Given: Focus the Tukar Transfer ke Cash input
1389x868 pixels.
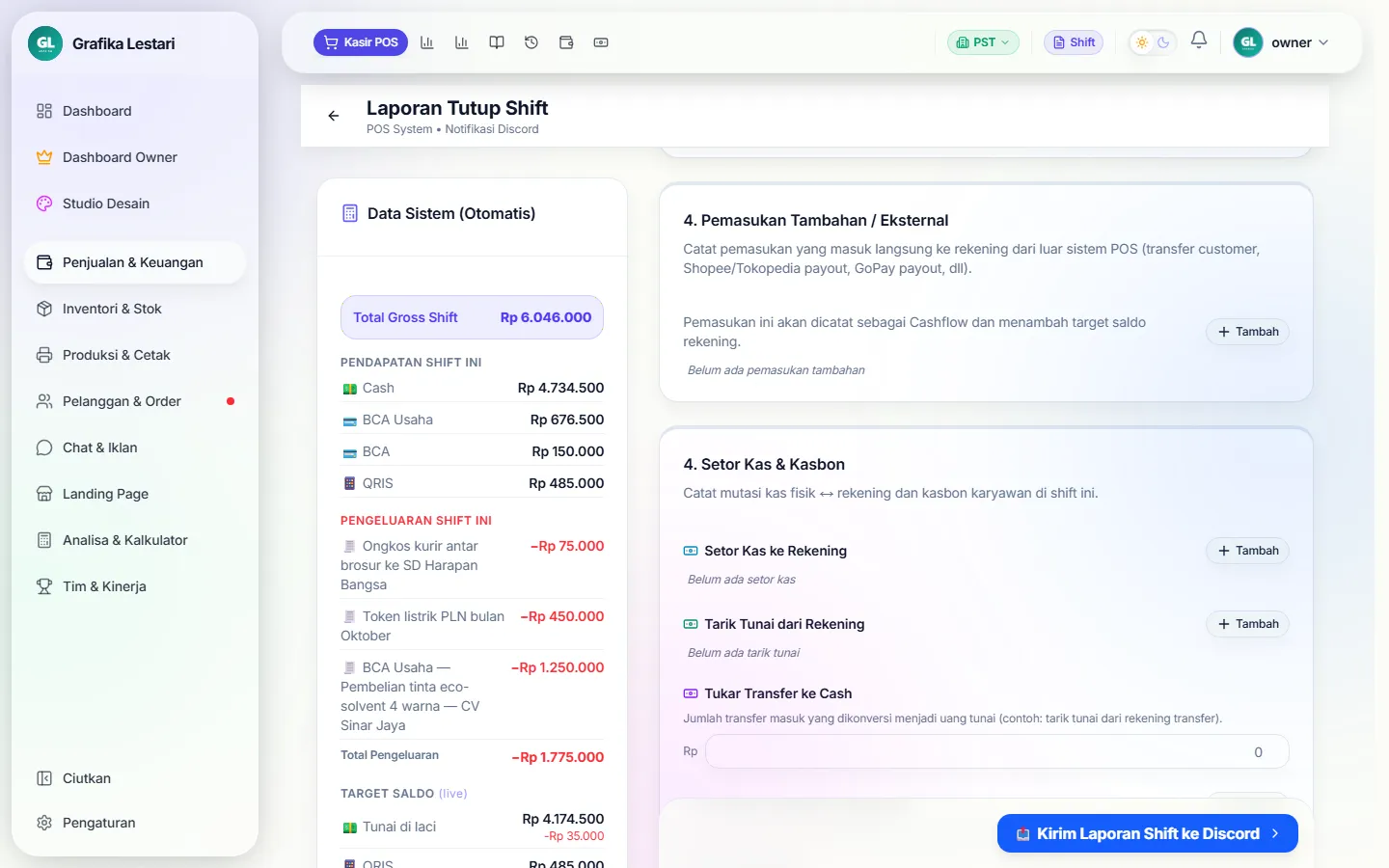Looking at the screenshot, I should tap(997, 752).
